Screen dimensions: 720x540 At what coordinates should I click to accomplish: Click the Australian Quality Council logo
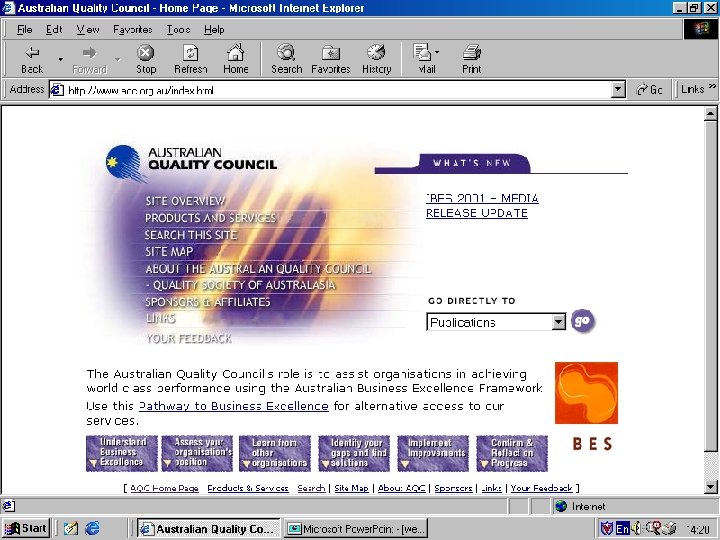191,162
